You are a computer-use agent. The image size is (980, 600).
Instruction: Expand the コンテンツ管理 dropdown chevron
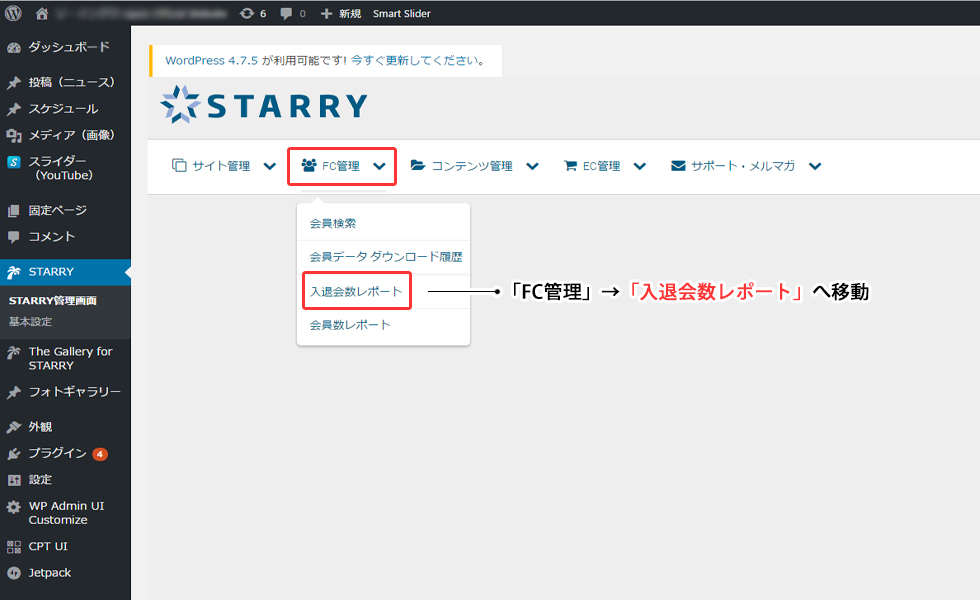click(532, 166)
